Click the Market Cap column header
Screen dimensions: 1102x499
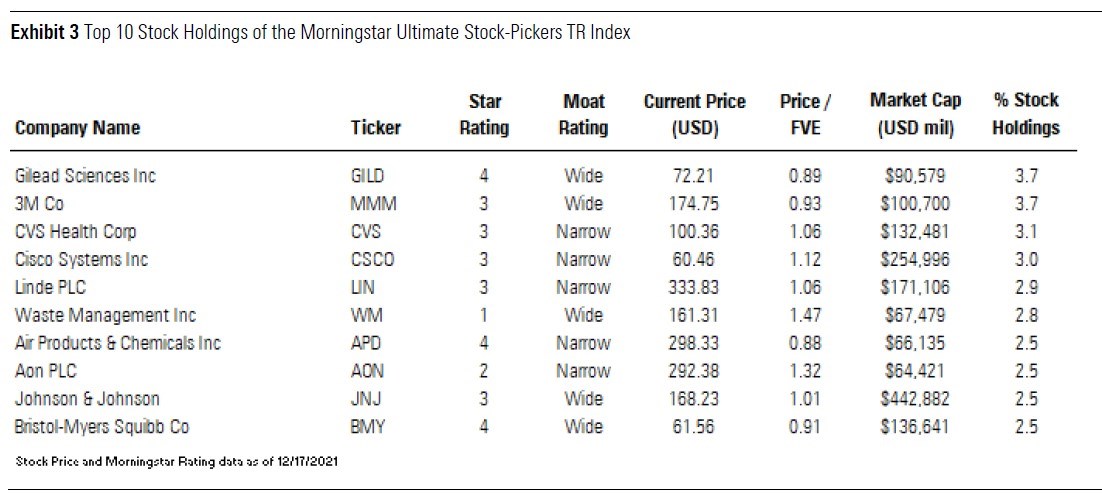(x=915, y=114)
